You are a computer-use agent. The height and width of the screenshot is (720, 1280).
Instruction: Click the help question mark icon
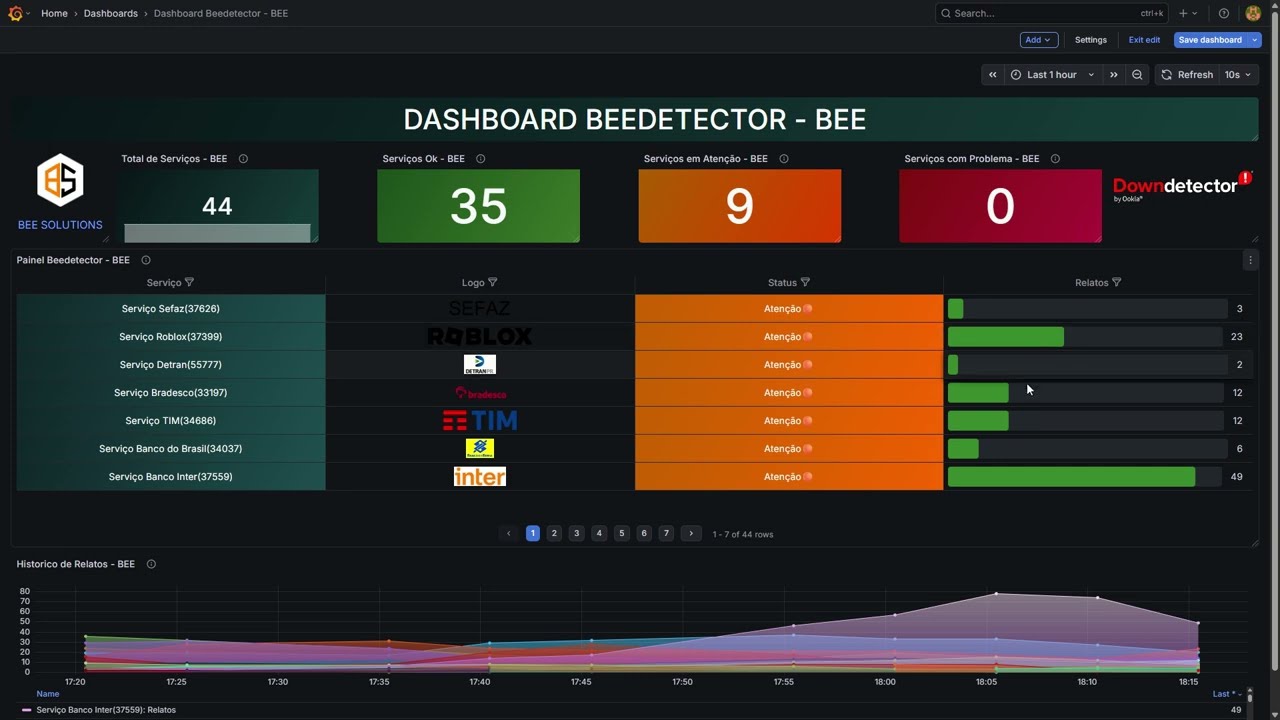[1224, 13]
